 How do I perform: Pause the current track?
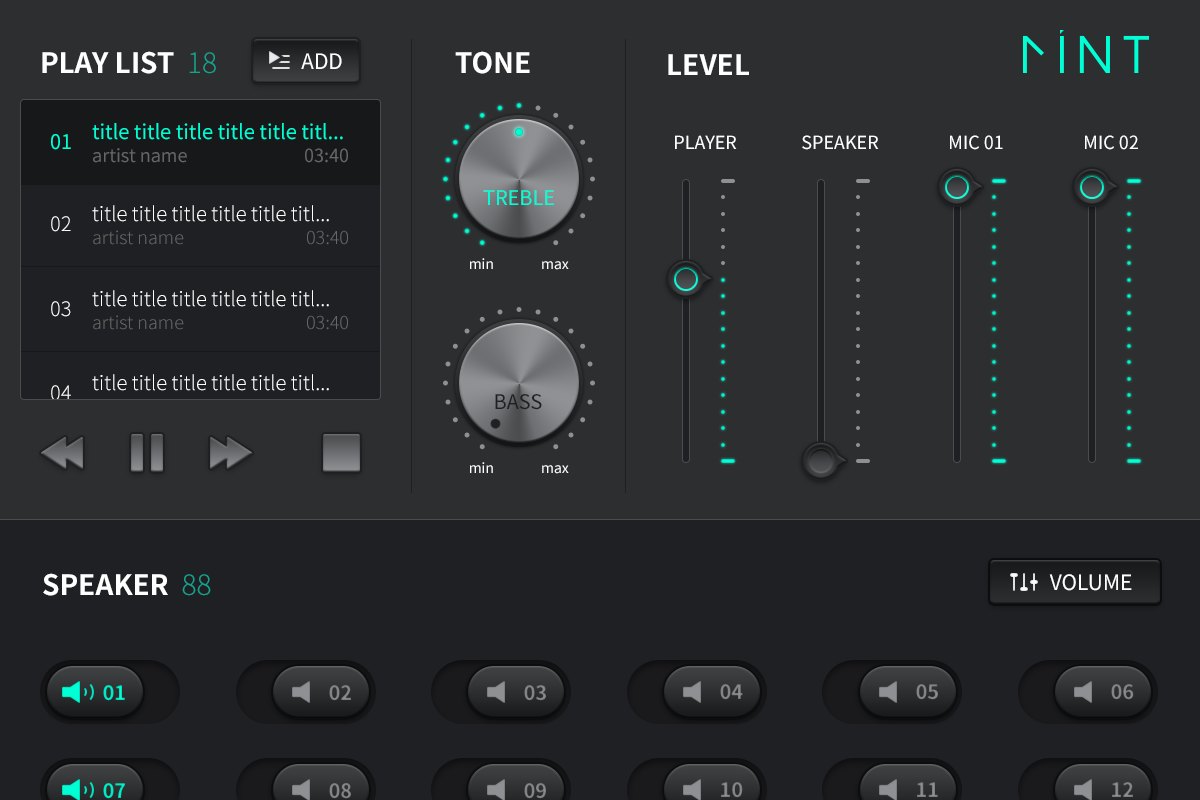147,453
